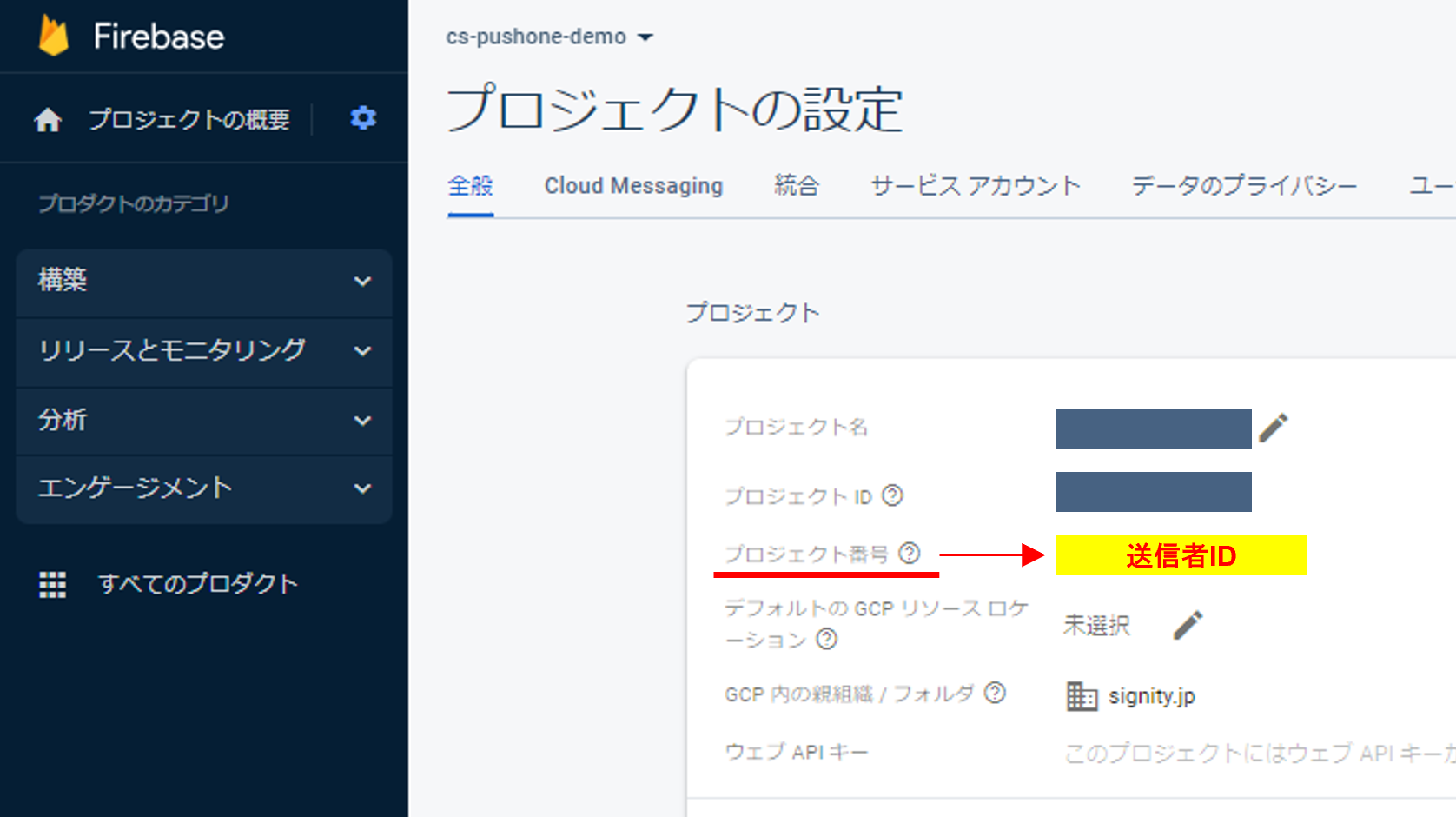
Task: Click the プロジェクトの設定 page title
Action: (x=675, y=110)
